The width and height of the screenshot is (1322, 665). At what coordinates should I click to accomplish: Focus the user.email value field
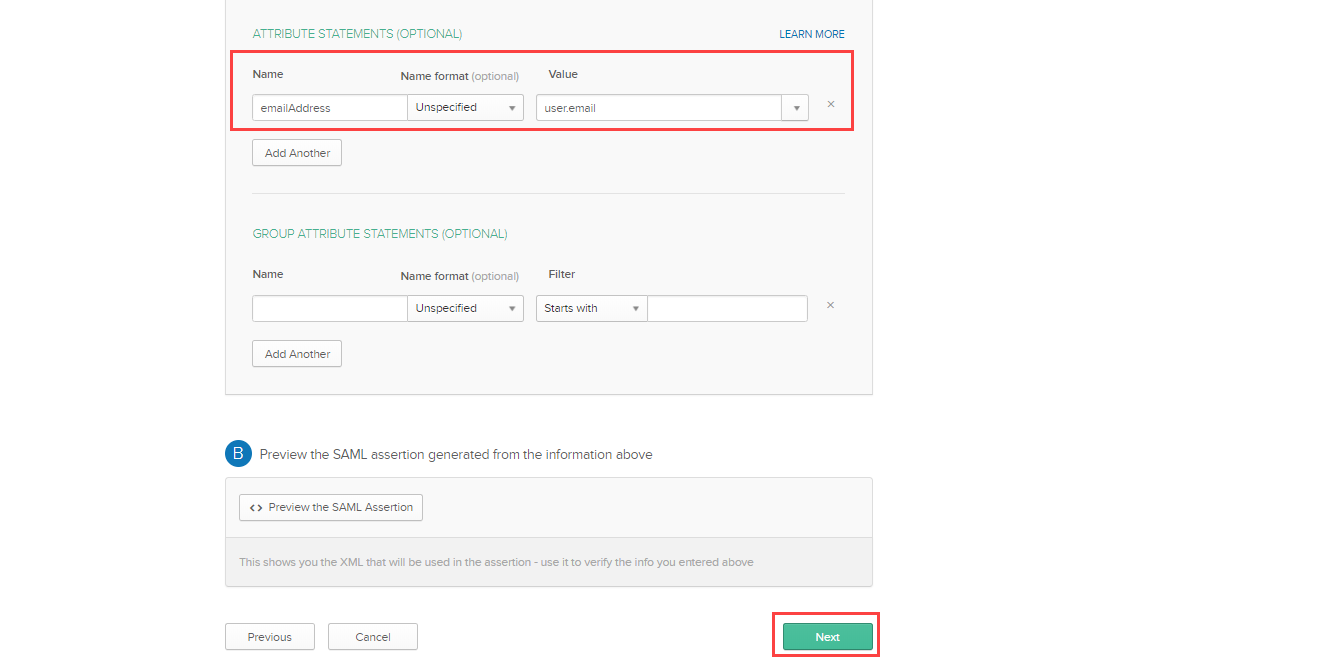pos(658,108)
